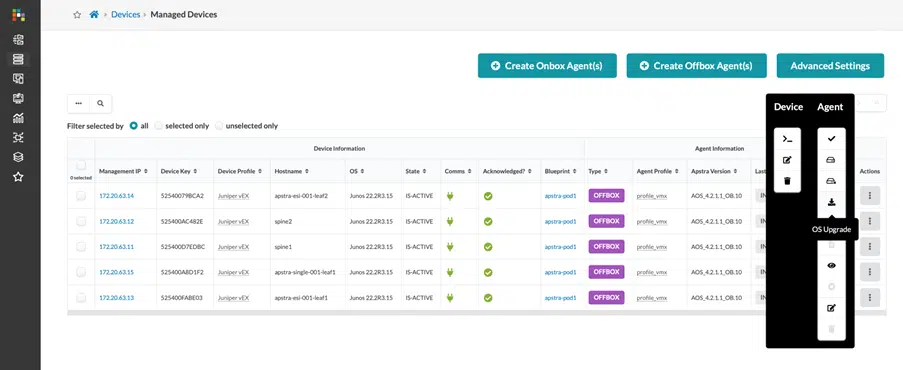This screenshot has width=903, height=370.
Task: Check the row for 172.20.63.15
Action: [x=81, y=272]
